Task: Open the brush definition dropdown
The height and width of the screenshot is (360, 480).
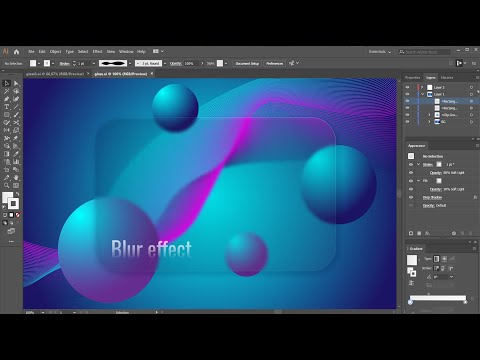Action: [x=165, y=63]
